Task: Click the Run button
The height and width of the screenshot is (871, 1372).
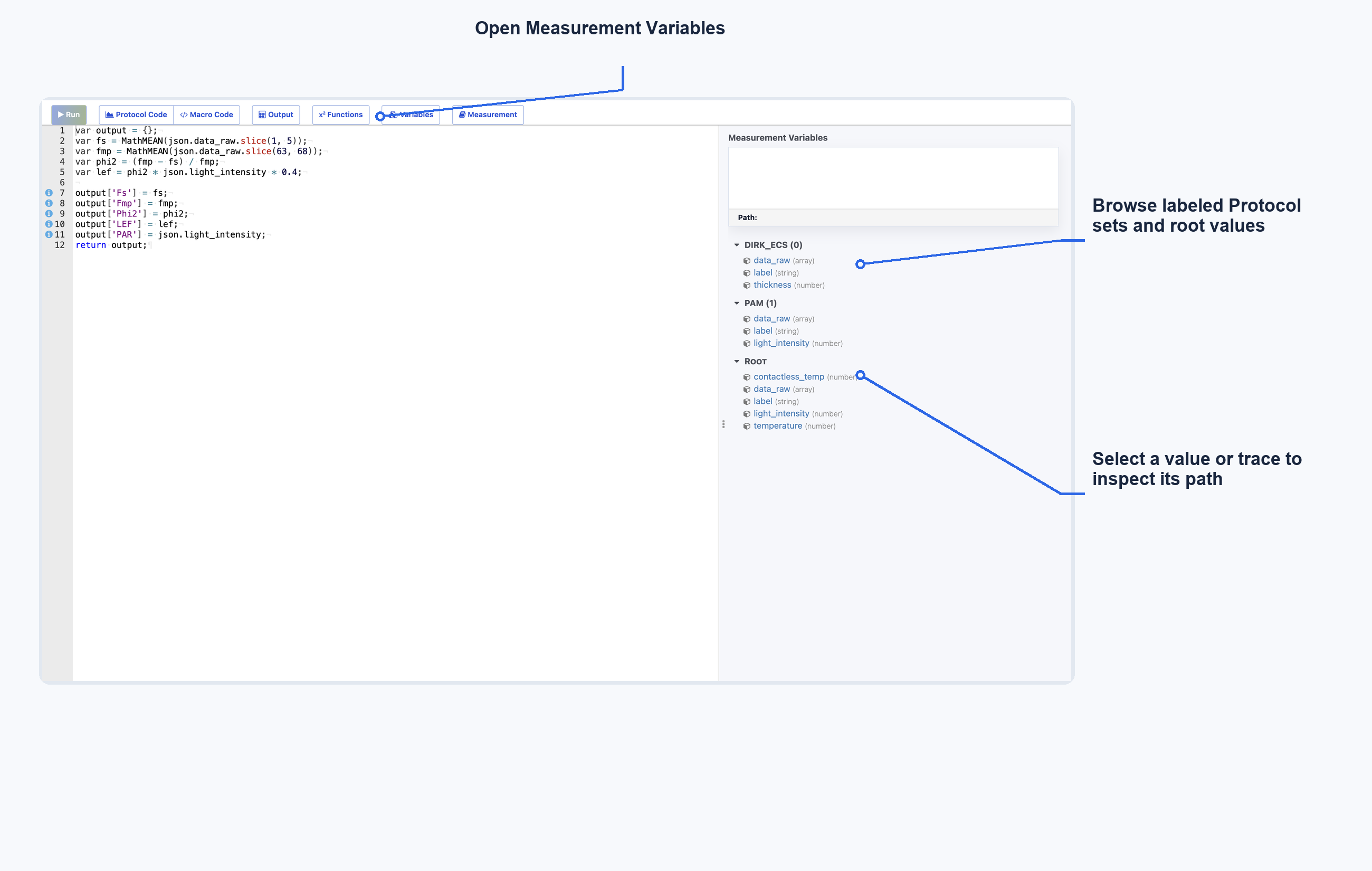Action: click(69, 115)
